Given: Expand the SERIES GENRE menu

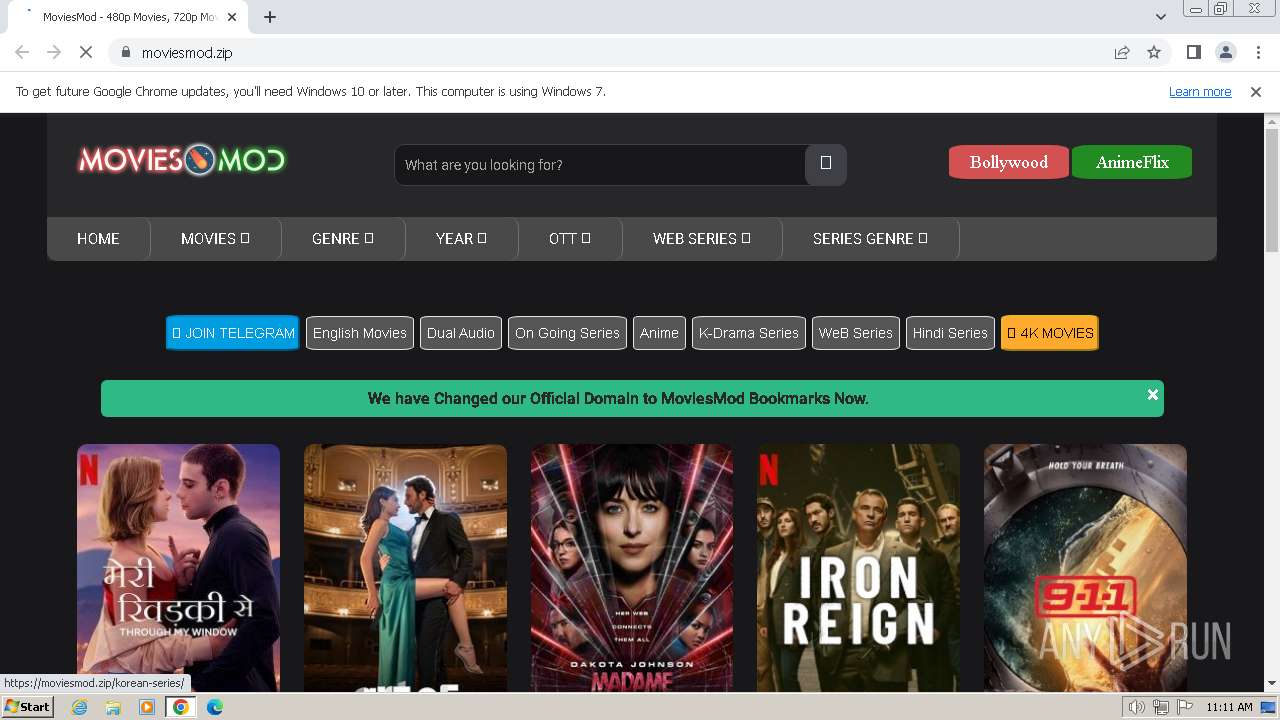Looking at the screenshot, I should coord(870,238).
